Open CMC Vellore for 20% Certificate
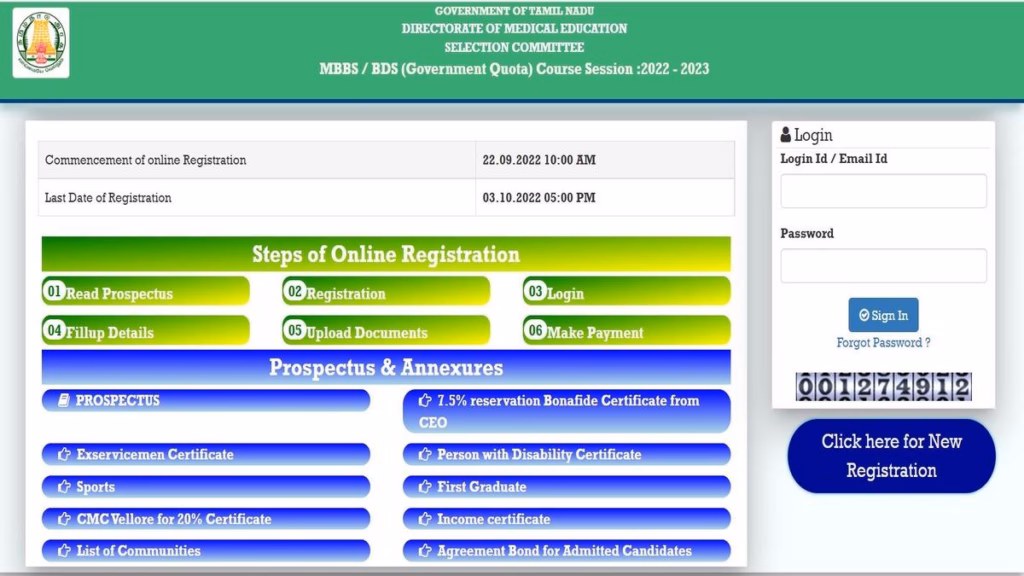Image resolution: width=1024 pixels, height=576 pixels. (206, 519)
